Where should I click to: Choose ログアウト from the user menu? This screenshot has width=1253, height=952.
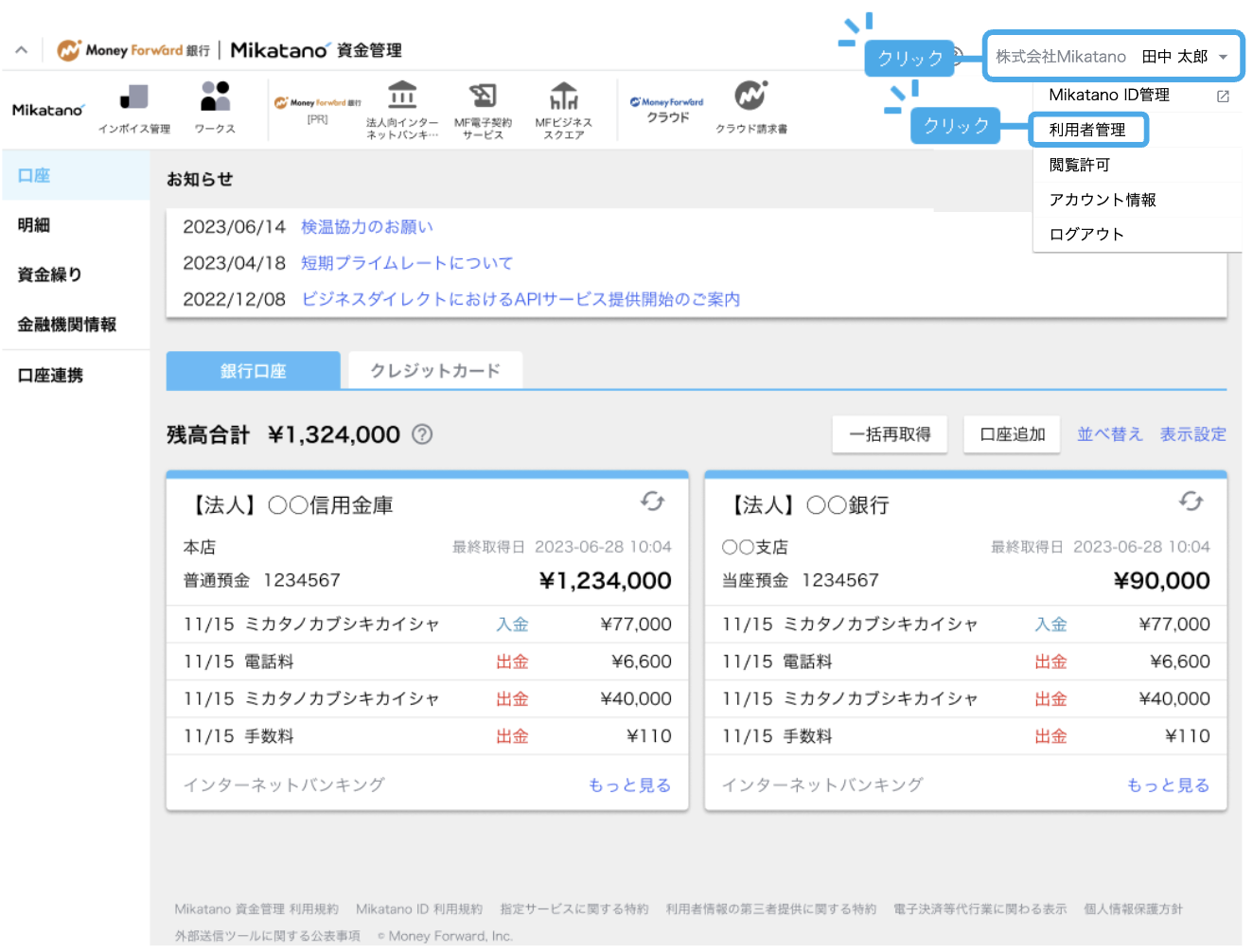1086,235
